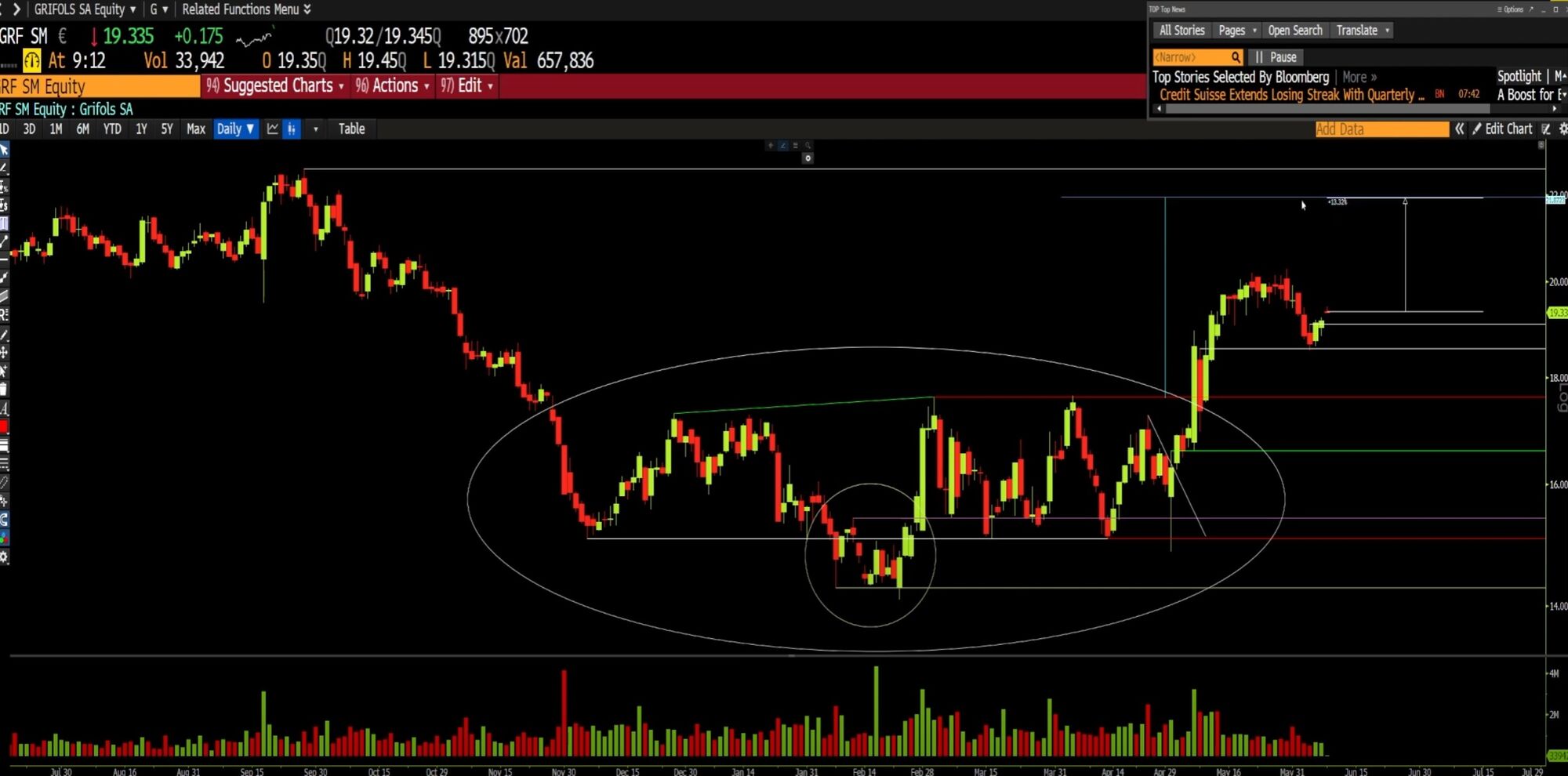
Task: Select the arrow pointer tool in the drawing toolbar
Action: pyautogui.click(x=4, y=149)
